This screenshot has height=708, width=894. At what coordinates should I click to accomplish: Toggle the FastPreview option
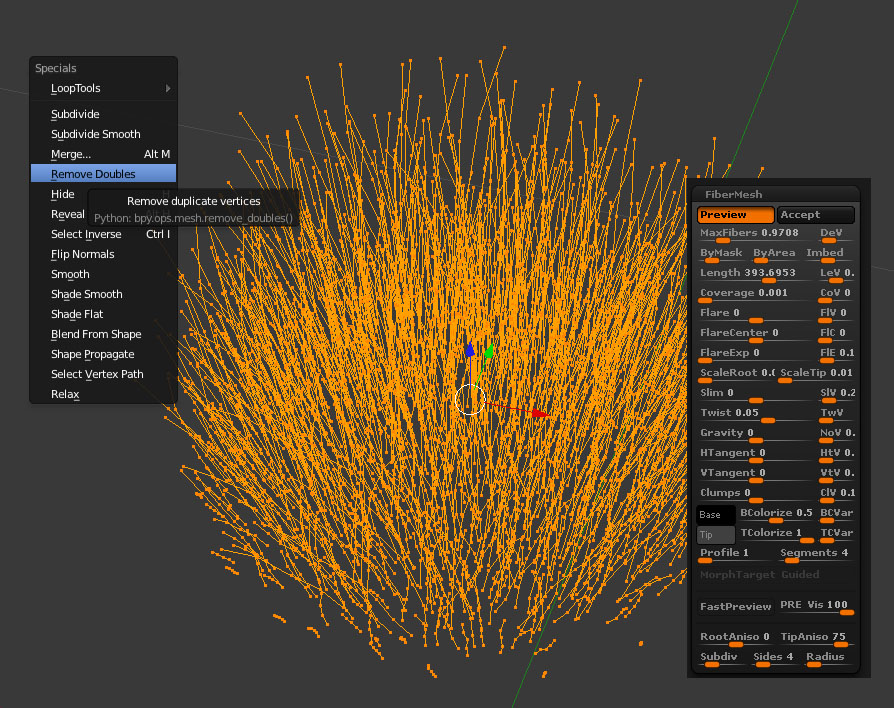[735, 607]
